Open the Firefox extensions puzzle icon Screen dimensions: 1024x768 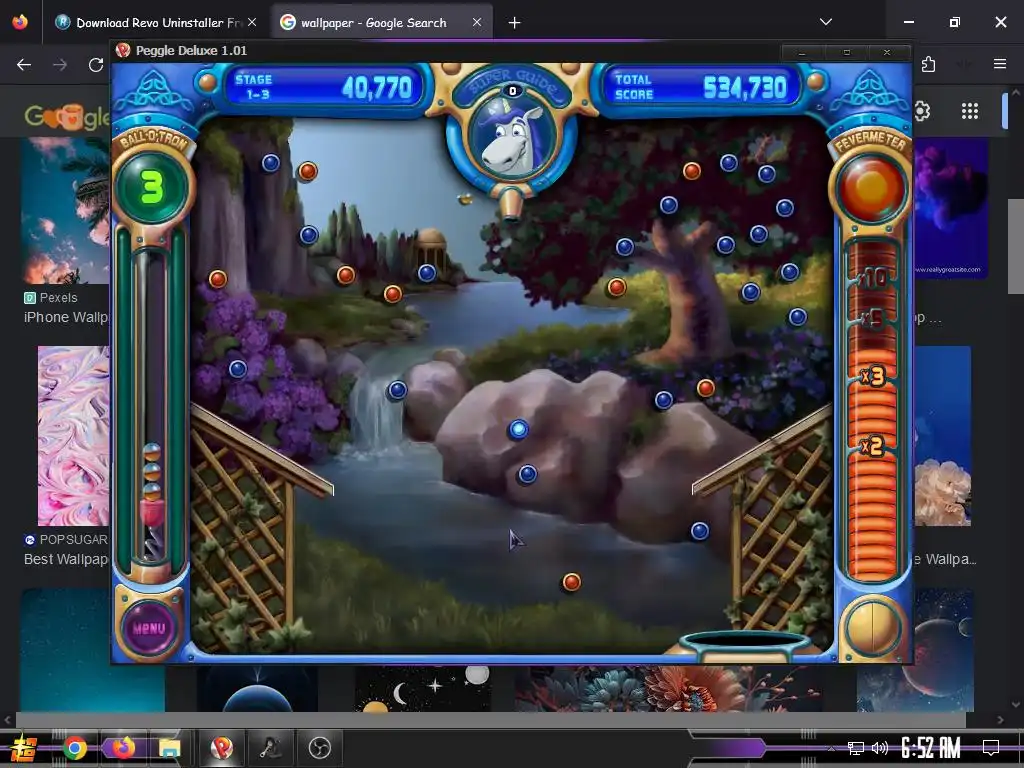point(928,64)
